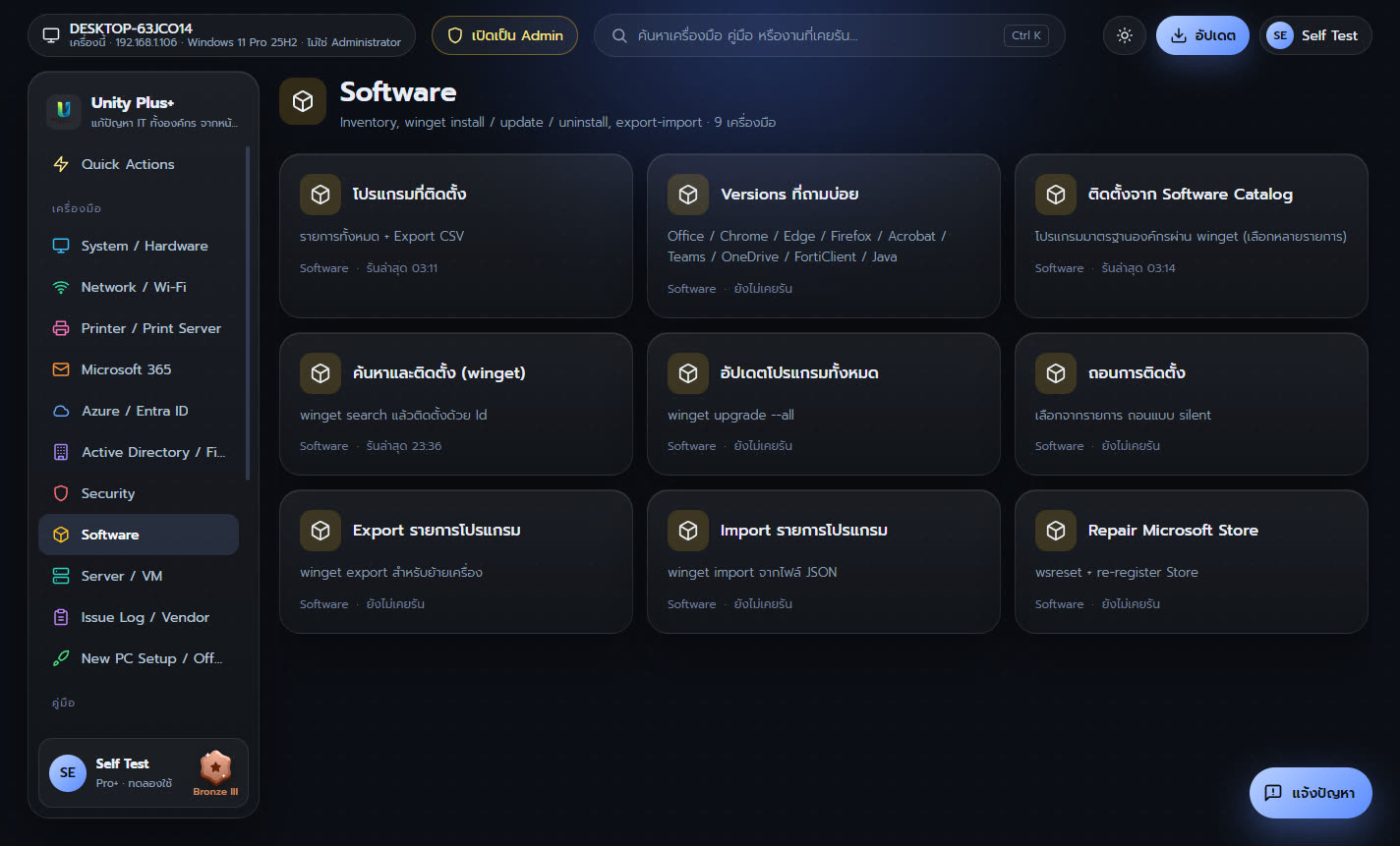Toggle the light/dark theme sun button

point(1125,35)
